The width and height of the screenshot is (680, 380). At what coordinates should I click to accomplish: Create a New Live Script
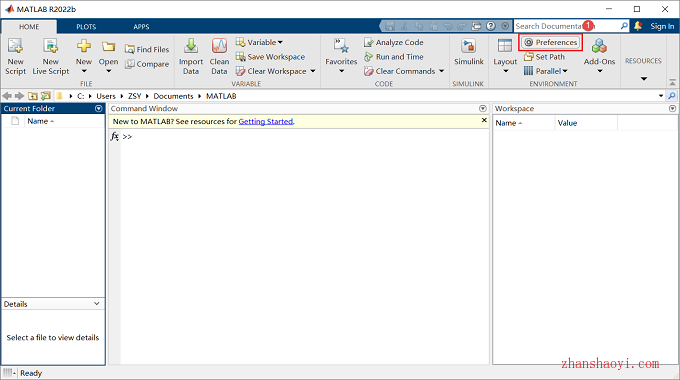(x=51, y=57)
